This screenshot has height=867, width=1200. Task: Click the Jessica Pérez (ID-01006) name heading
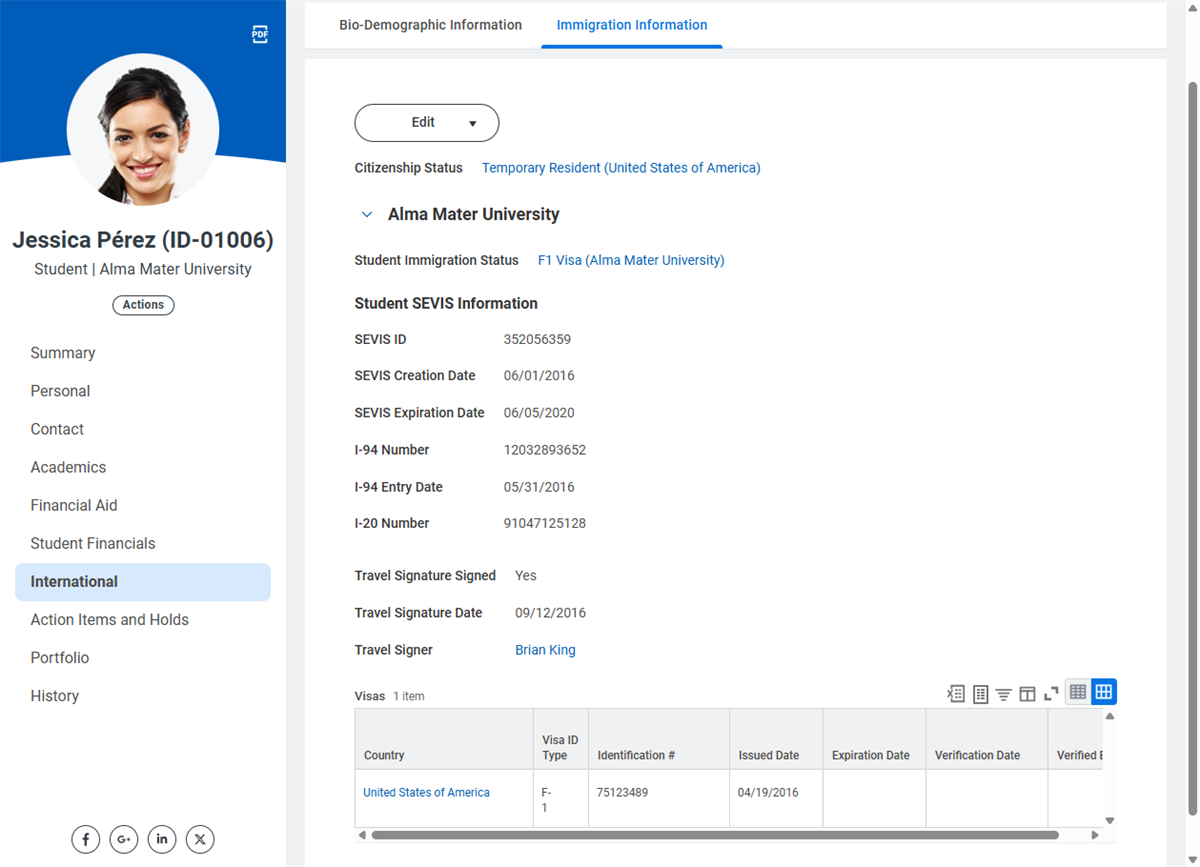point(143,240)
